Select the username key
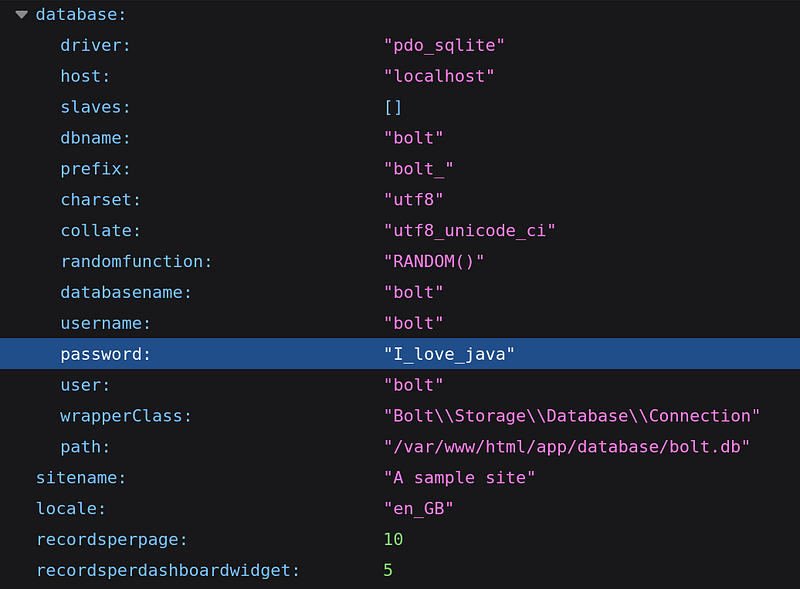 105,324
